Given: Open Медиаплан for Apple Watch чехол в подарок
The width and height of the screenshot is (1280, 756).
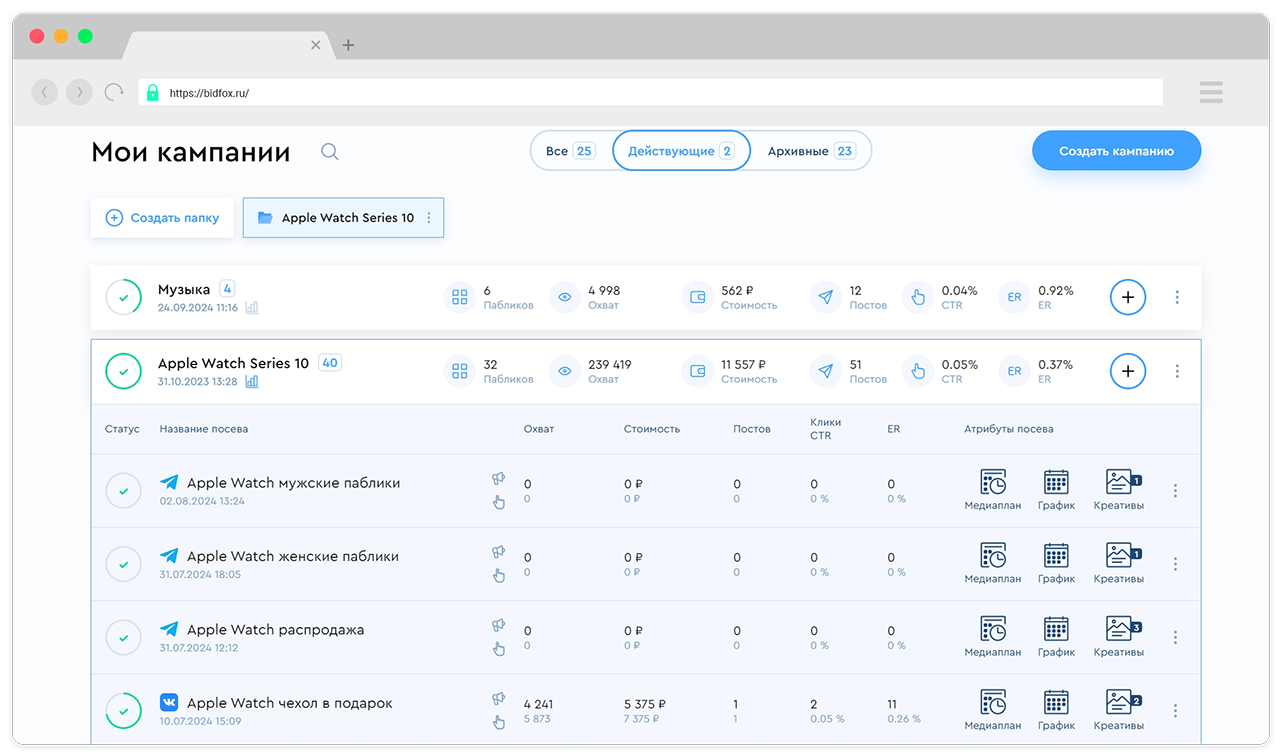Looking at the screenshot, I should coord(993,710).
